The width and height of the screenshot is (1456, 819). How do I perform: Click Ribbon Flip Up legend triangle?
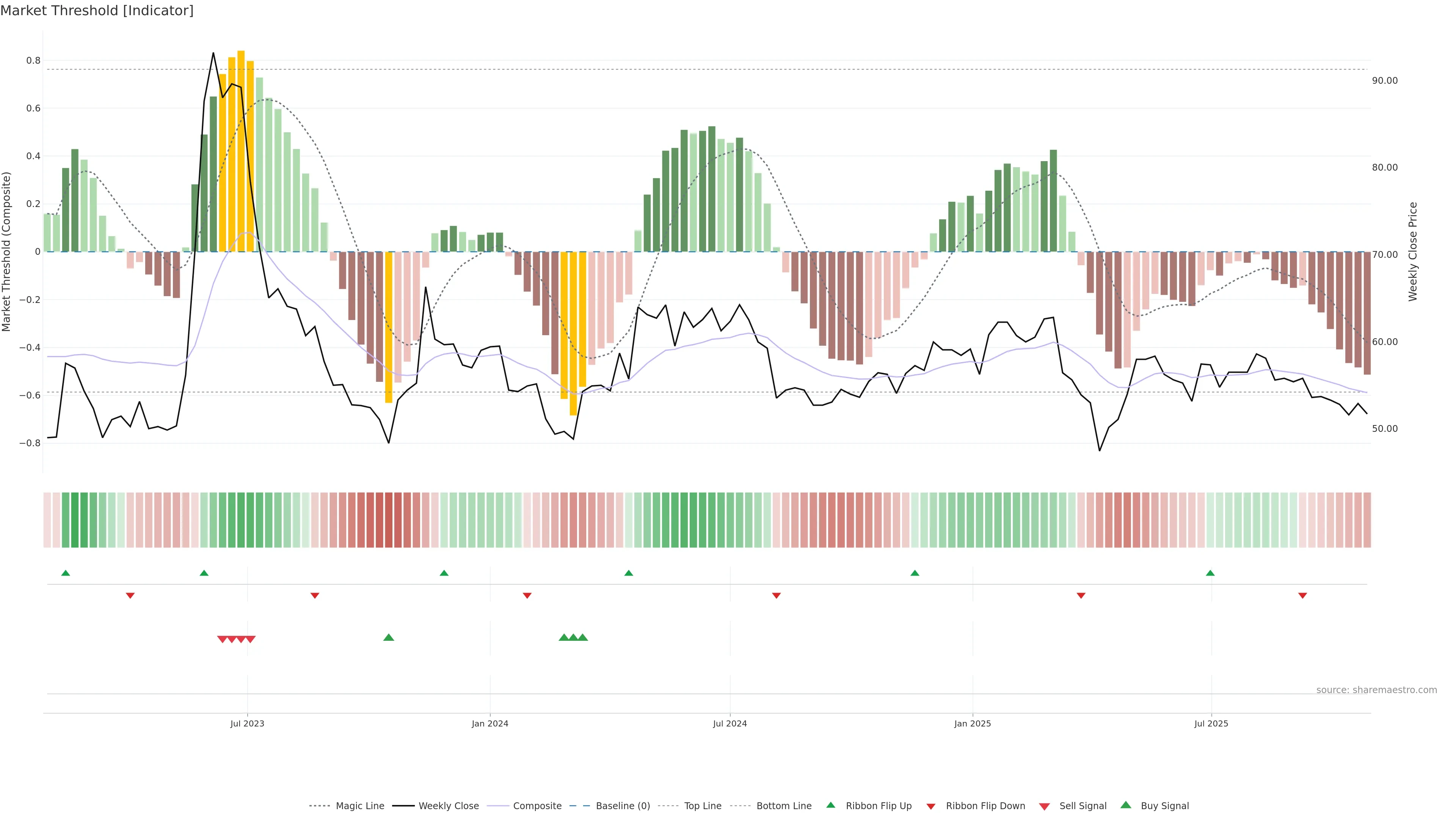[x=831, y=805]
